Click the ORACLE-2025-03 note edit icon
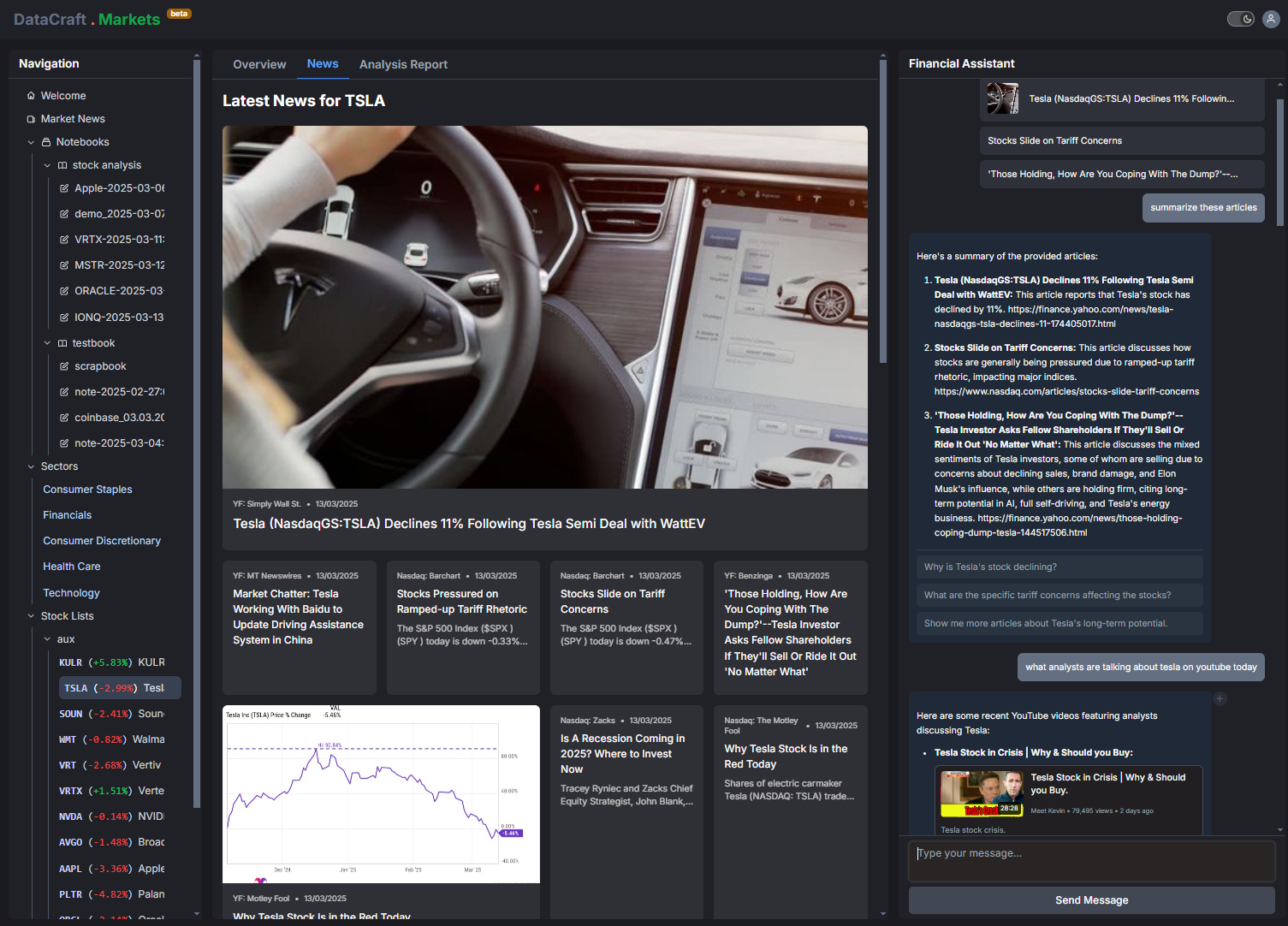The height and width of the screenshot is (926, 1288). (64, 291)
